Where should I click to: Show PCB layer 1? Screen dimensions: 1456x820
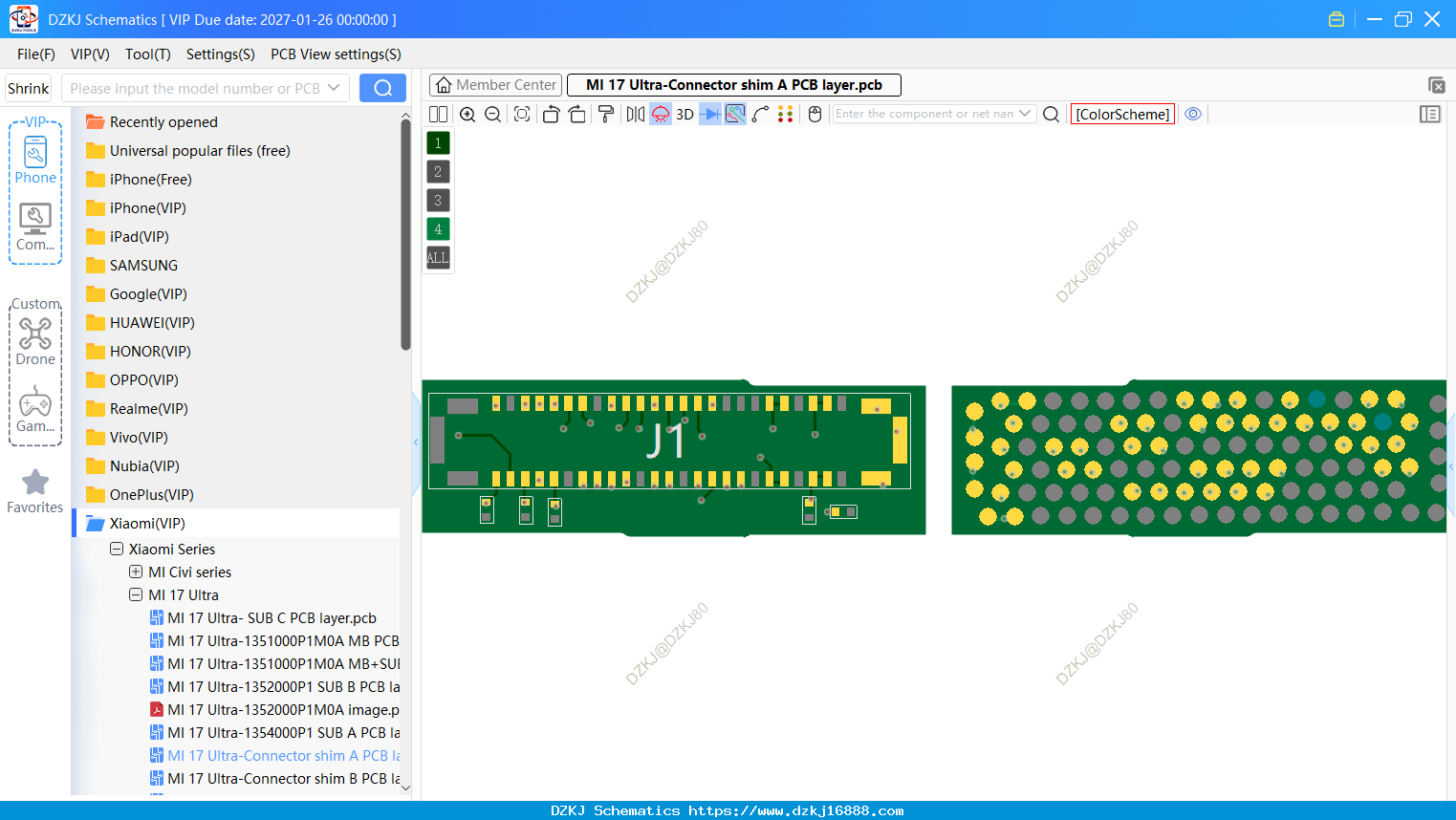pyautogui.click(x=438, y=143)
